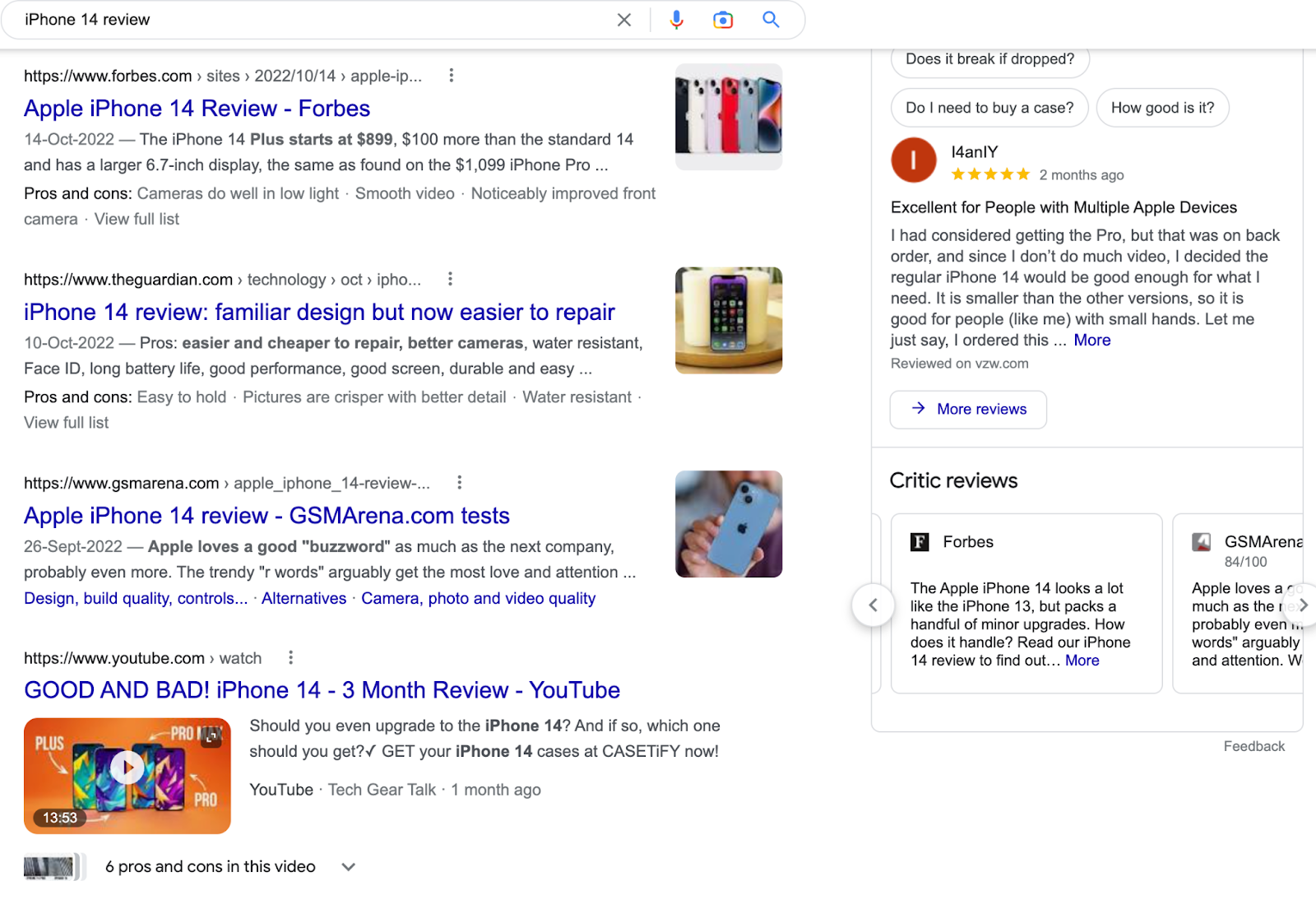Expand 6 pros and cons in video

(x=349, y=867)
